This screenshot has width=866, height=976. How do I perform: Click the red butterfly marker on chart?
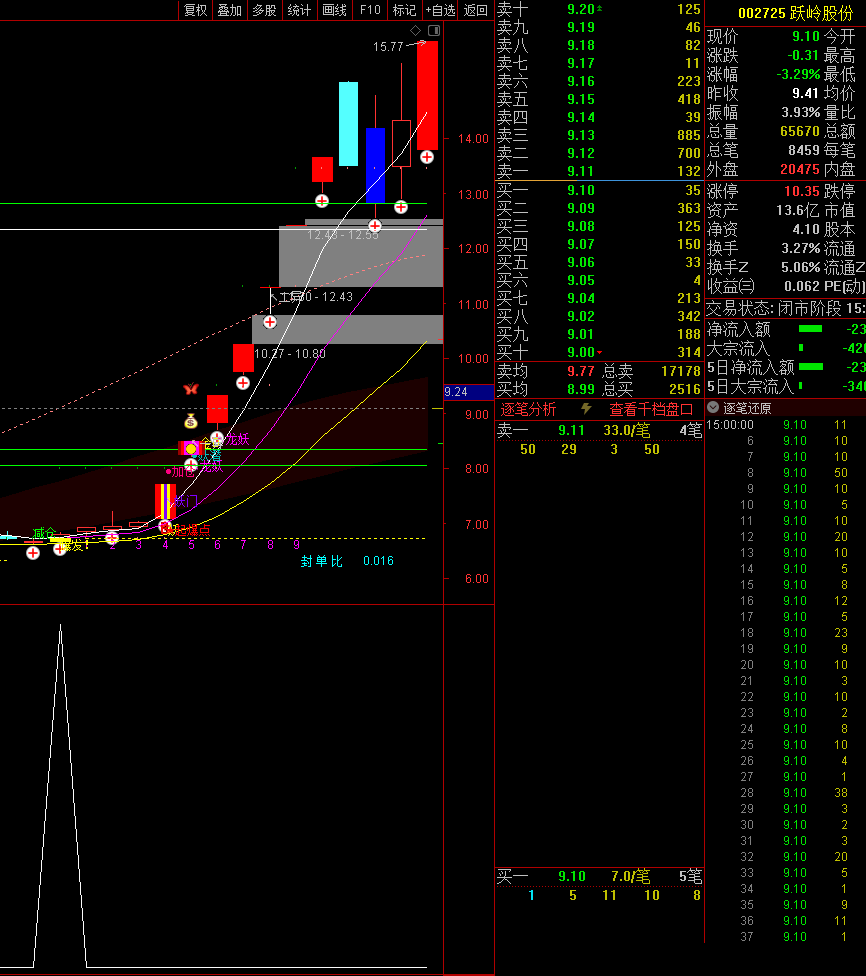point(191,389)
